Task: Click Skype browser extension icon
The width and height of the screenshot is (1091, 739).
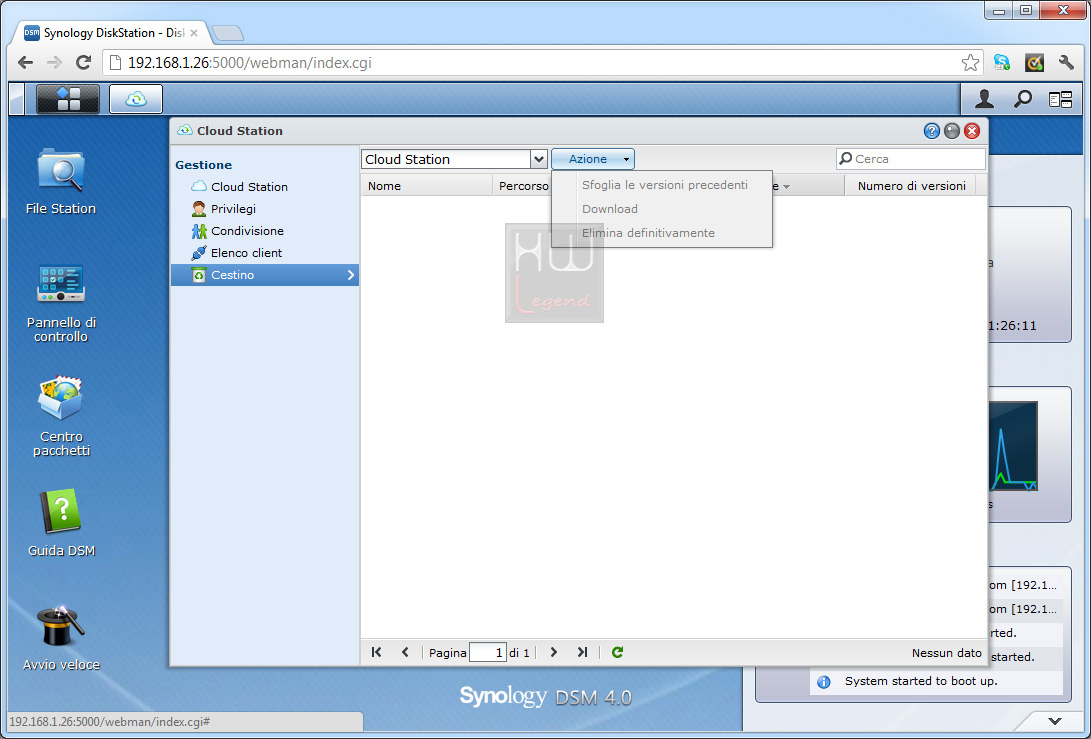Action: (x=1002, y=63)
